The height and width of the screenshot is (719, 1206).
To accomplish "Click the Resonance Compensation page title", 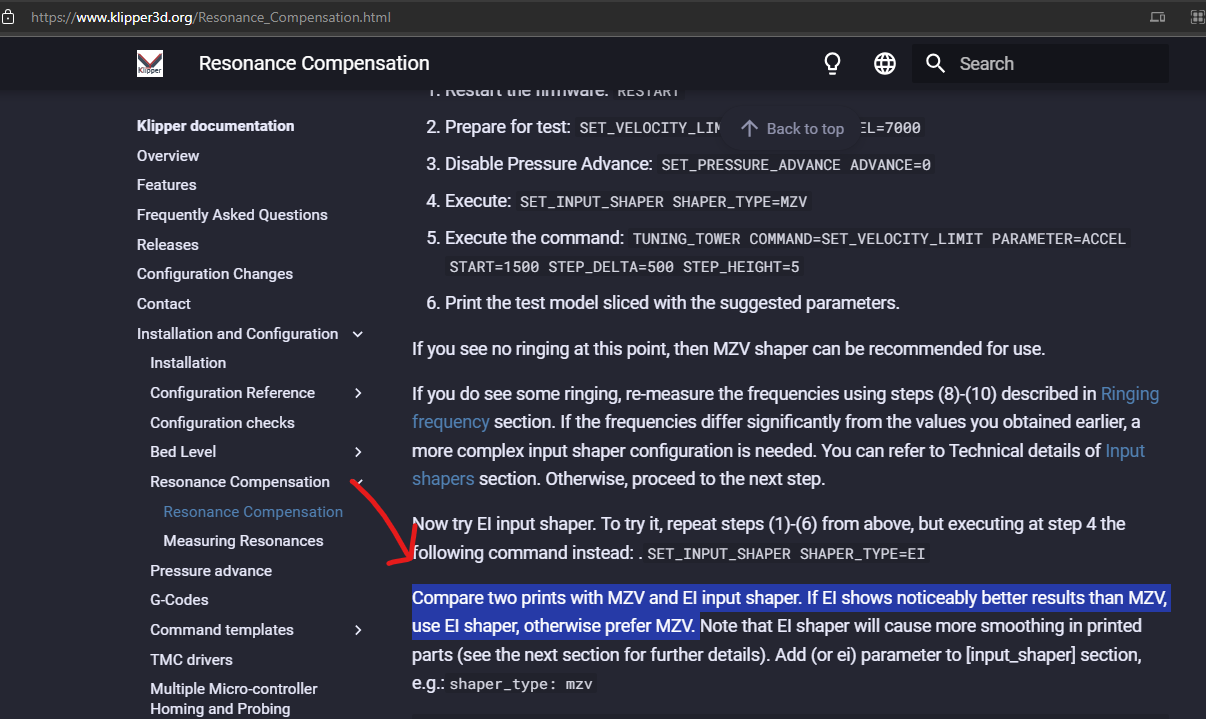I will (x=314, y=64).
